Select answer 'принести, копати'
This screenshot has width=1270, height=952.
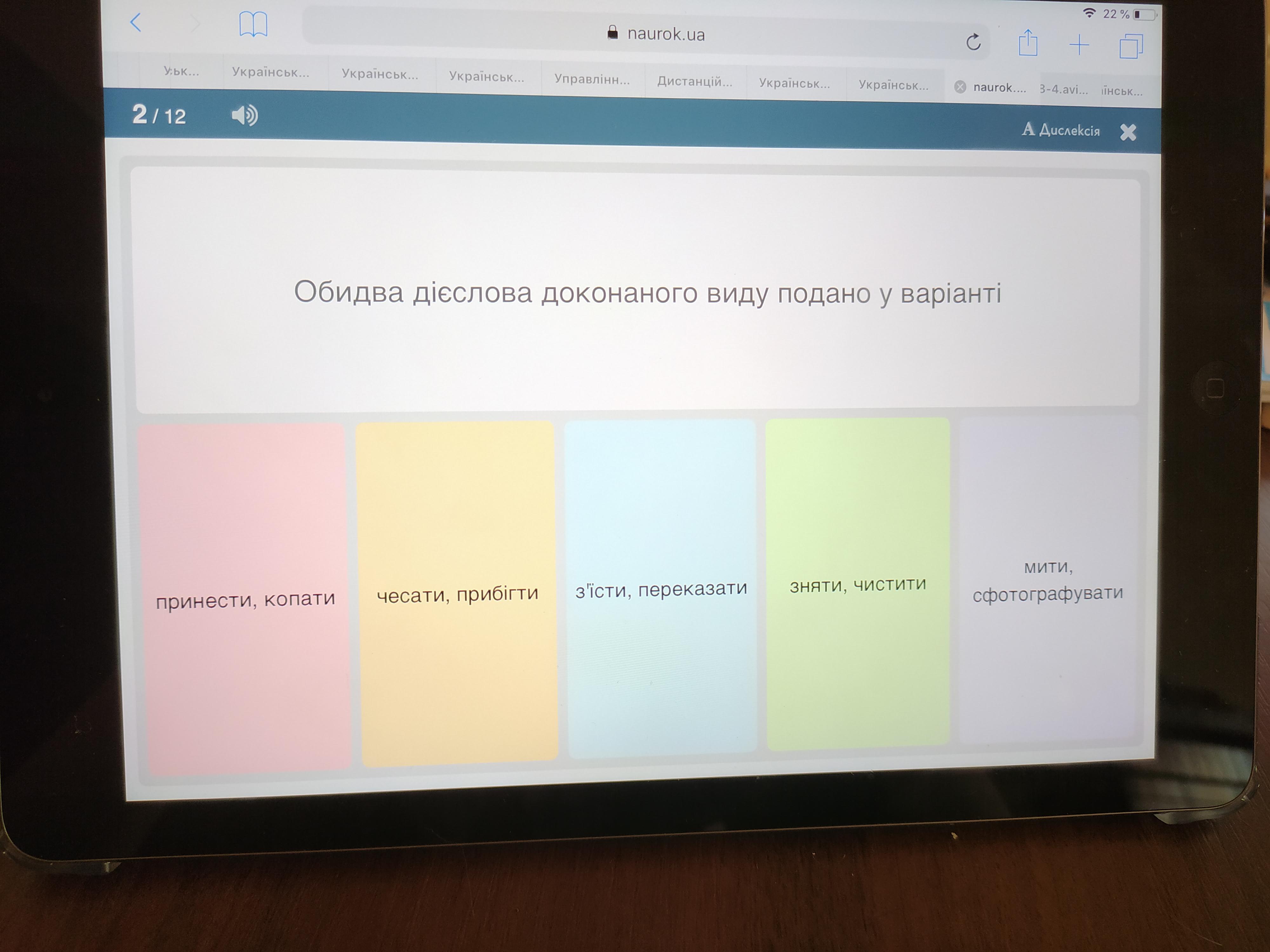point(245,600)
